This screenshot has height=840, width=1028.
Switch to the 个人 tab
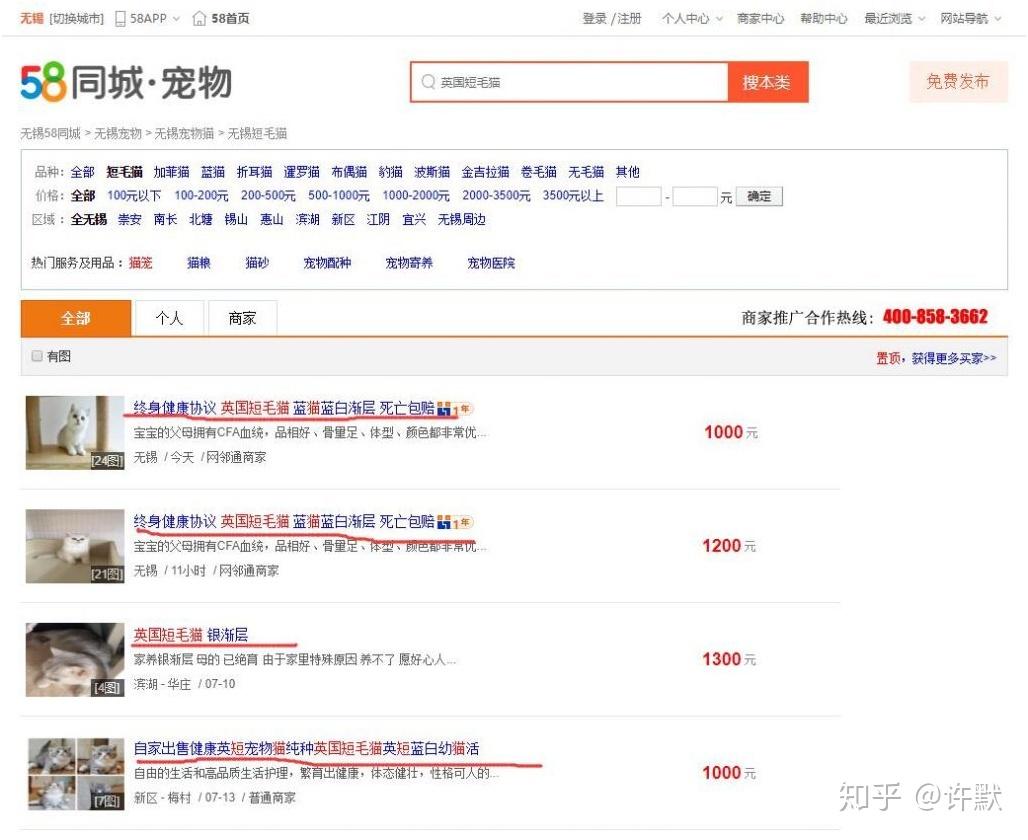coord(169,318)
